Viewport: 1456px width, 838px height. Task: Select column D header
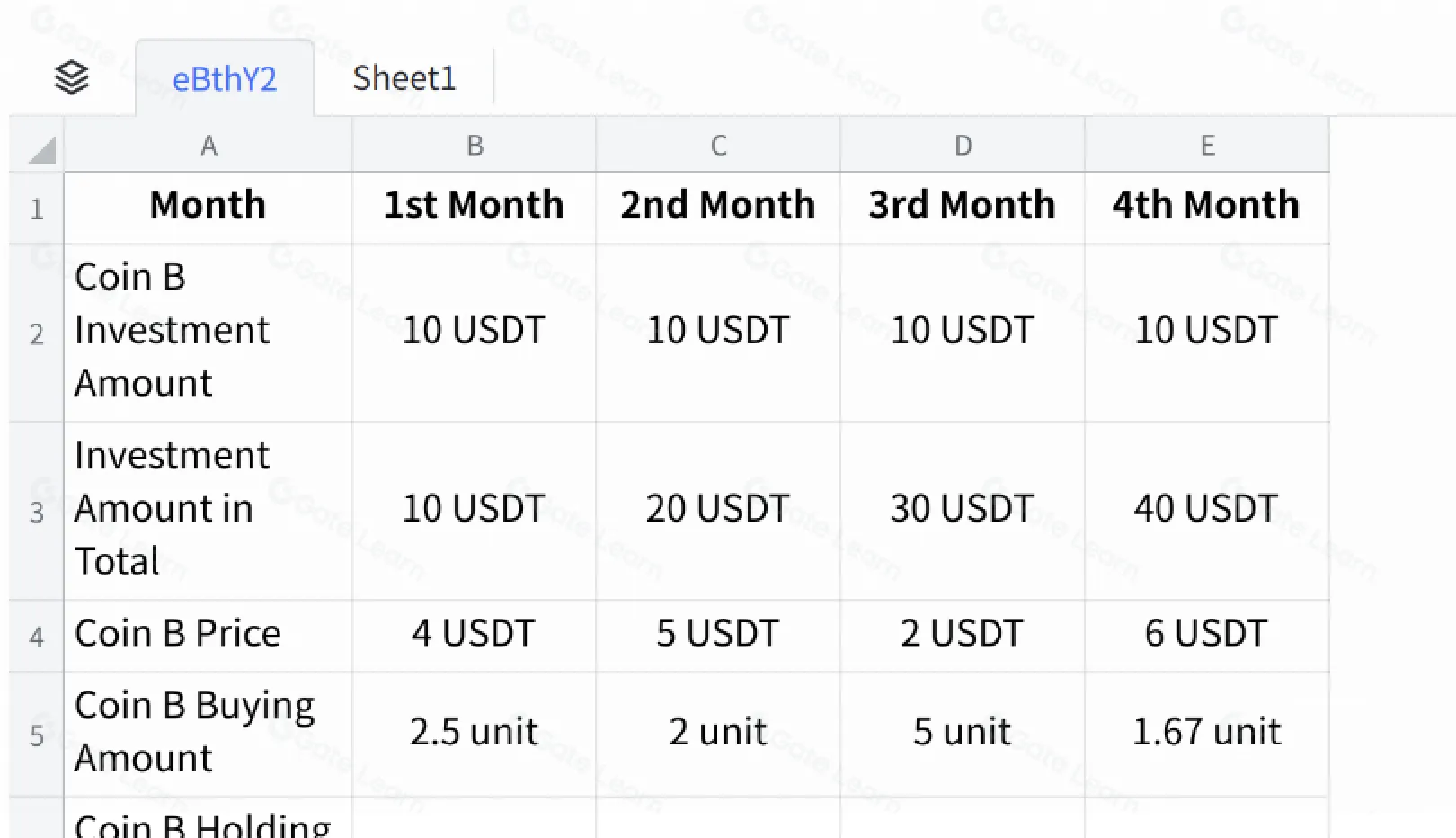[963, 146]
